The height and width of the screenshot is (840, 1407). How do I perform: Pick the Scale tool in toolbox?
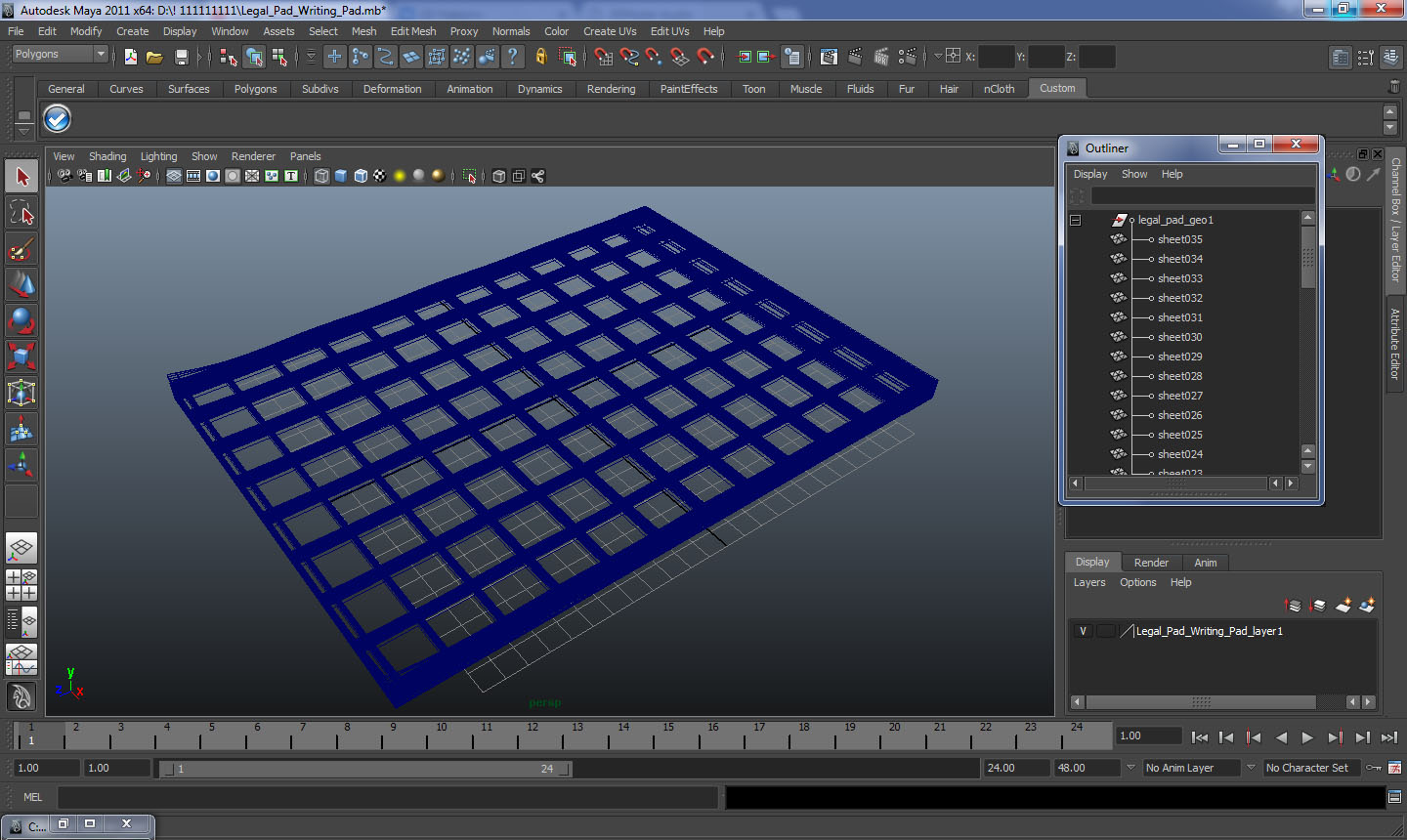[x=21, y=357]
